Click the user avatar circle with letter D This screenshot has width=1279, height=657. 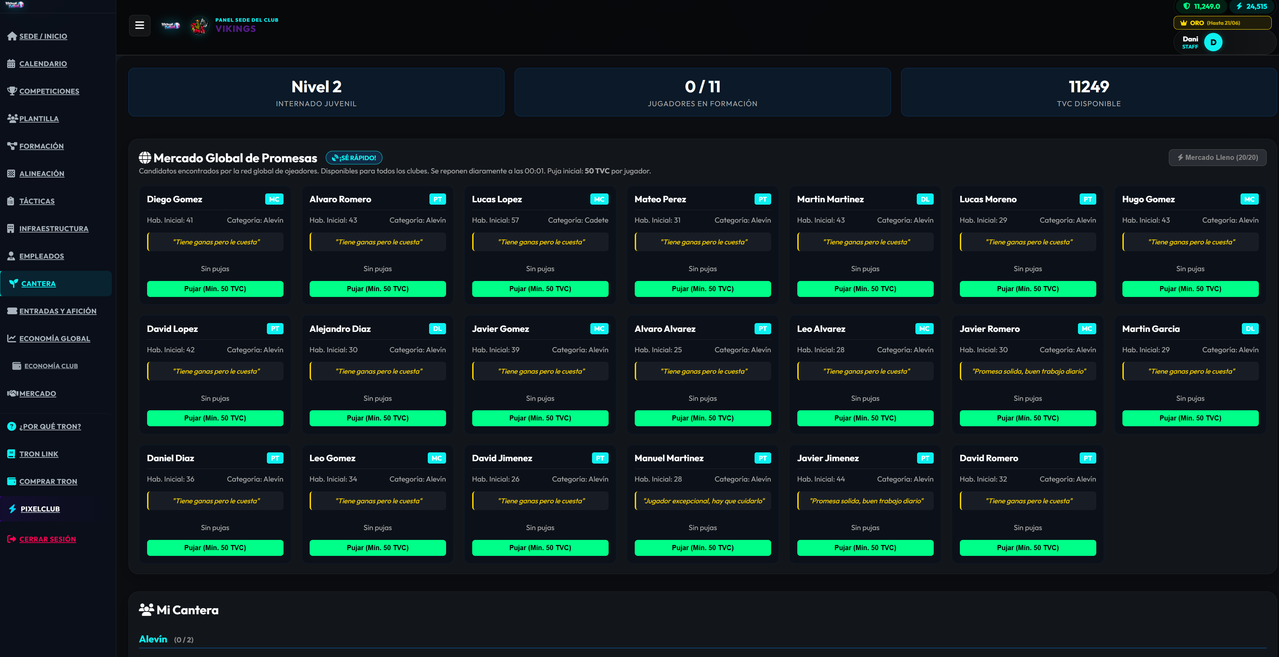1213,42
